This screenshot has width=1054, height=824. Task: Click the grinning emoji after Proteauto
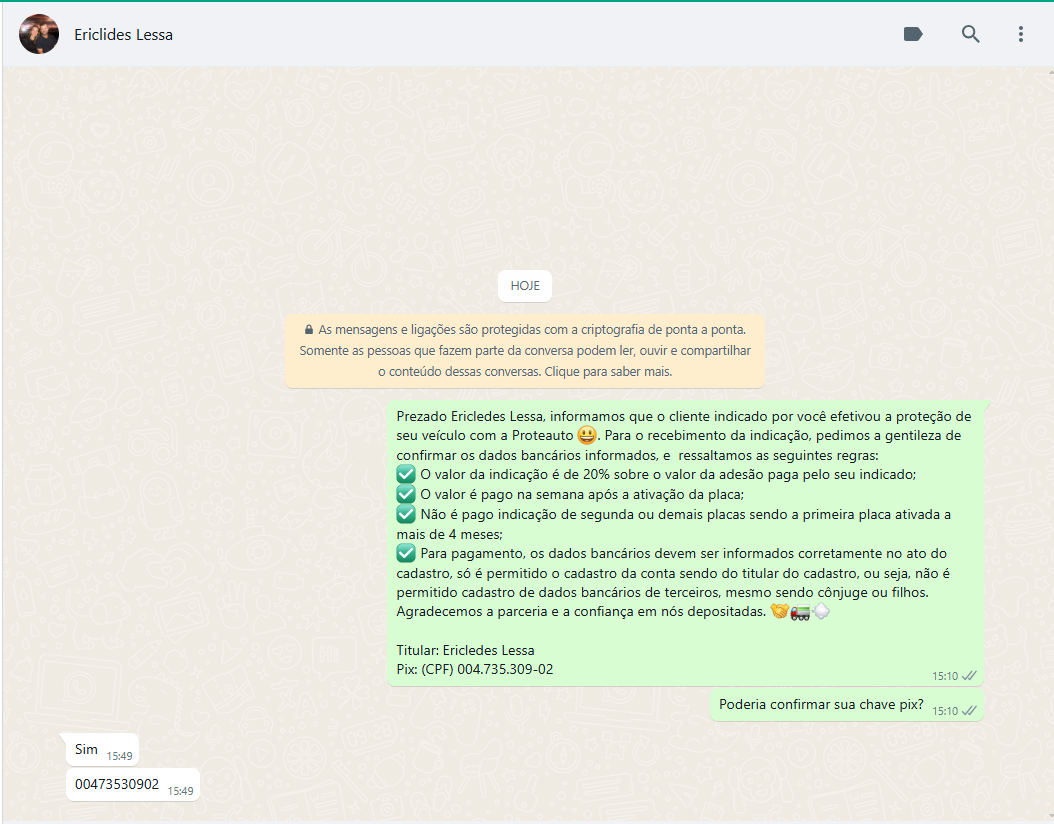click(587, 436)
